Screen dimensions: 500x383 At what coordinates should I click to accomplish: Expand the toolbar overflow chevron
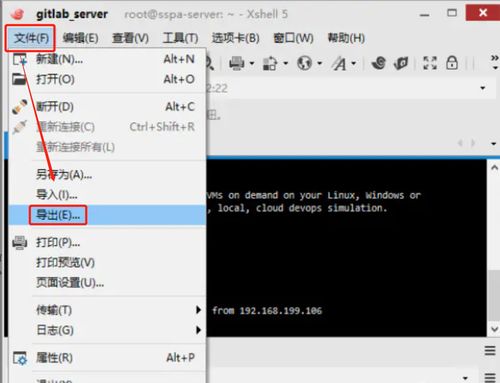495,62
